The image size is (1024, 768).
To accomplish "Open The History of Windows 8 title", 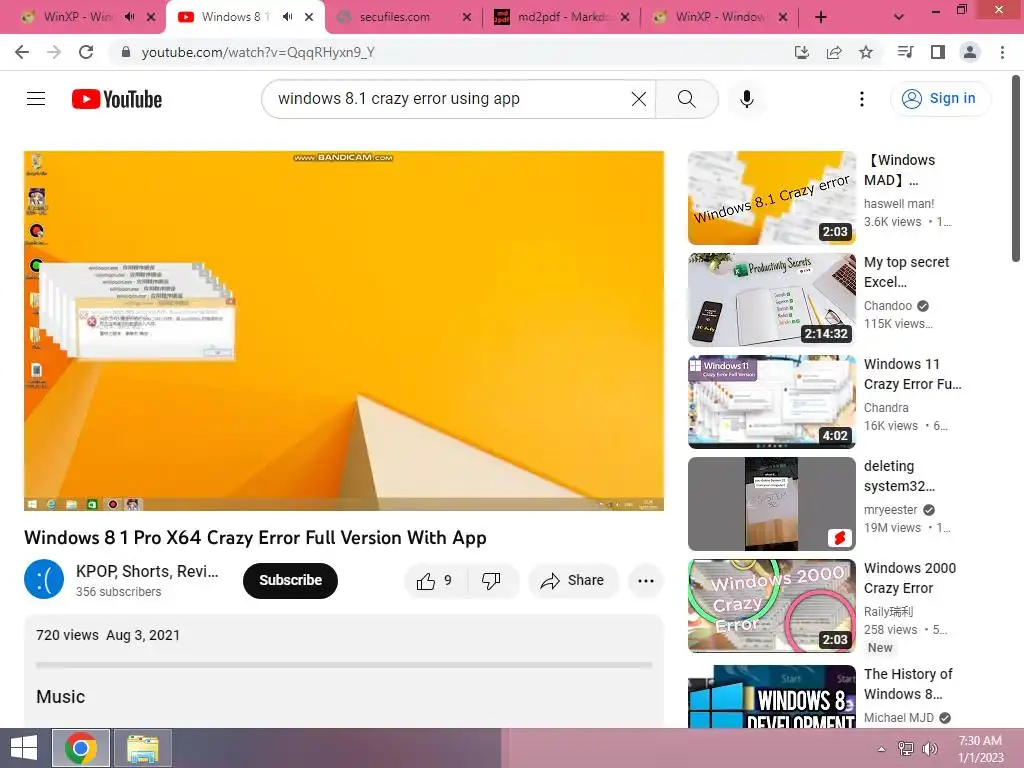I will (908, 684).
